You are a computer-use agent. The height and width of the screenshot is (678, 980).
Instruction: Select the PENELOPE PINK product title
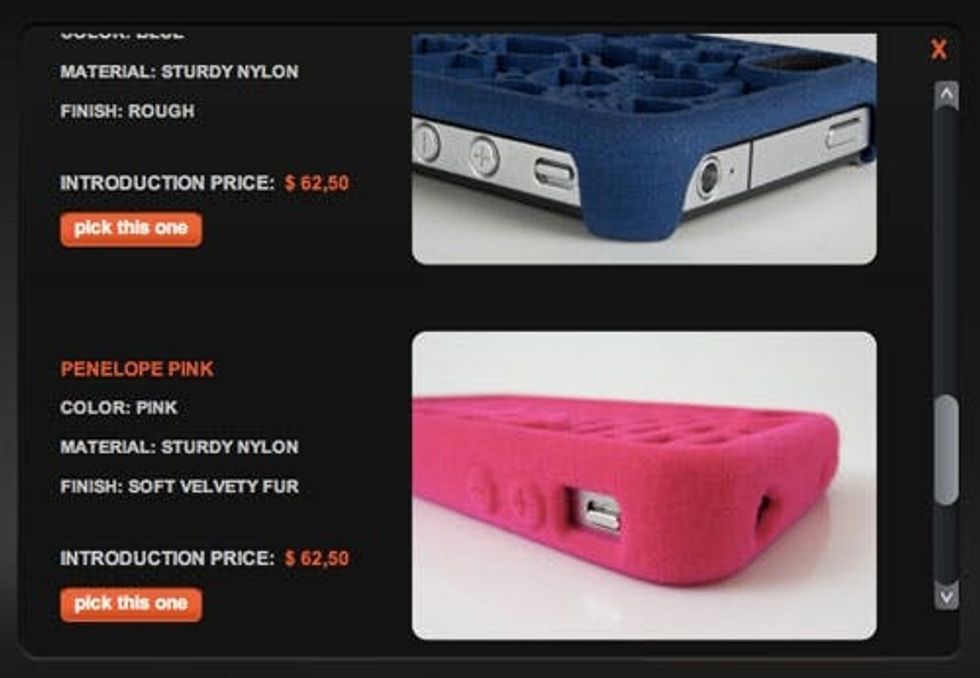pos(138,369)
